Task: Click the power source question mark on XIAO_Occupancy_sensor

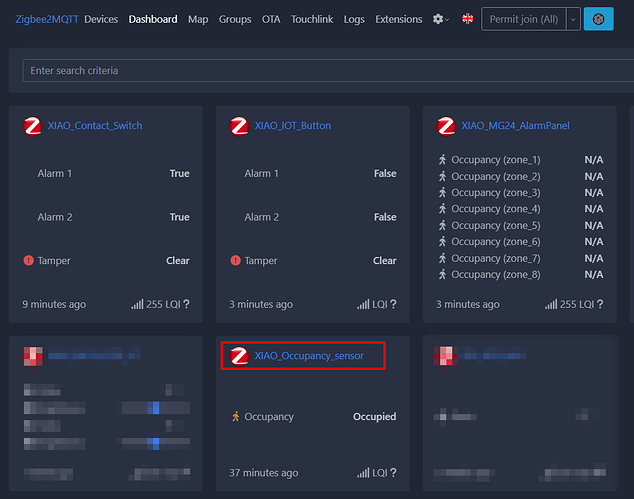Action: [x=393, y=472]
